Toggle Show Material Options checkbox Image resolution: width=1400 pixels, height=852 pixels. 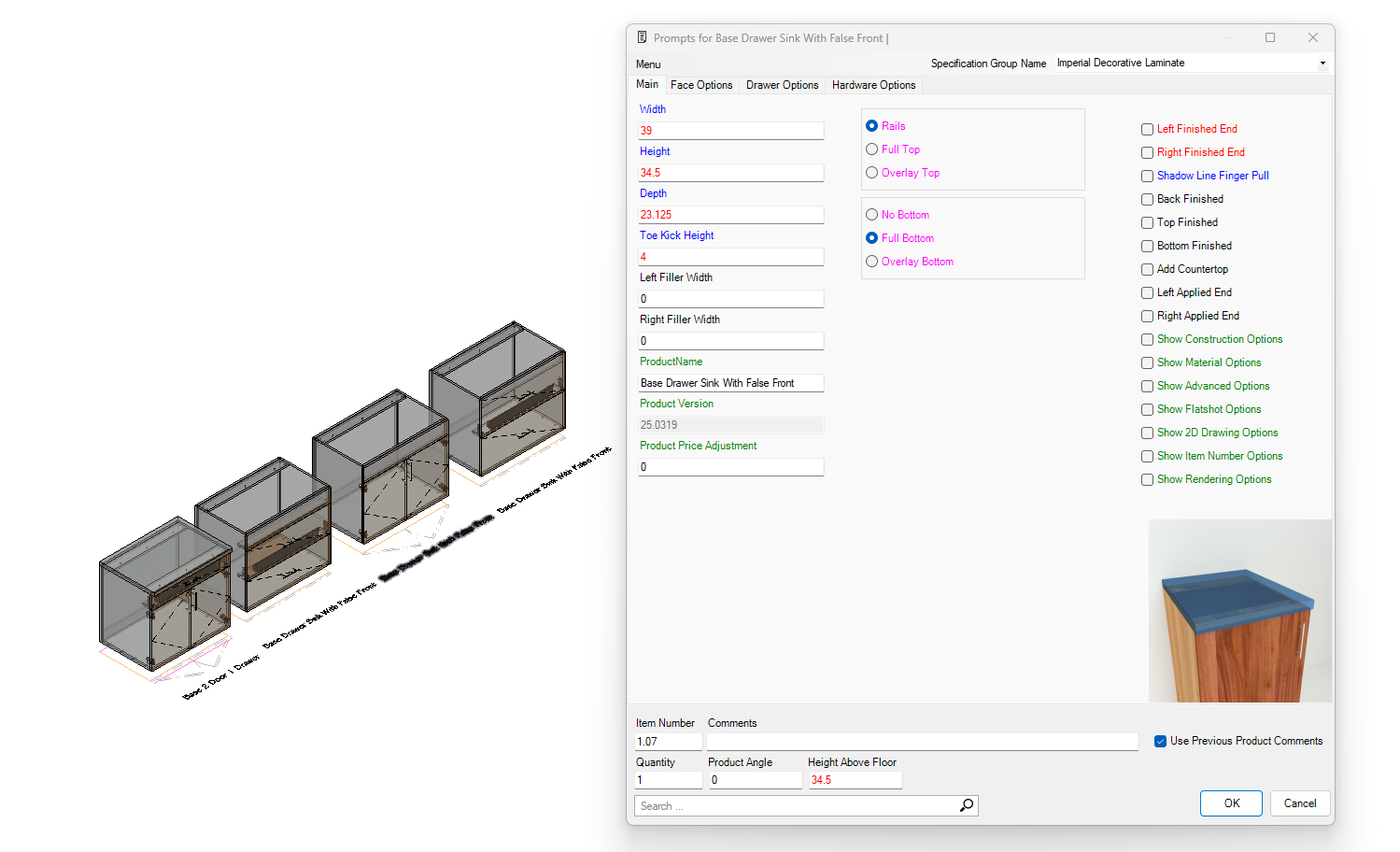pos(1147,363)
